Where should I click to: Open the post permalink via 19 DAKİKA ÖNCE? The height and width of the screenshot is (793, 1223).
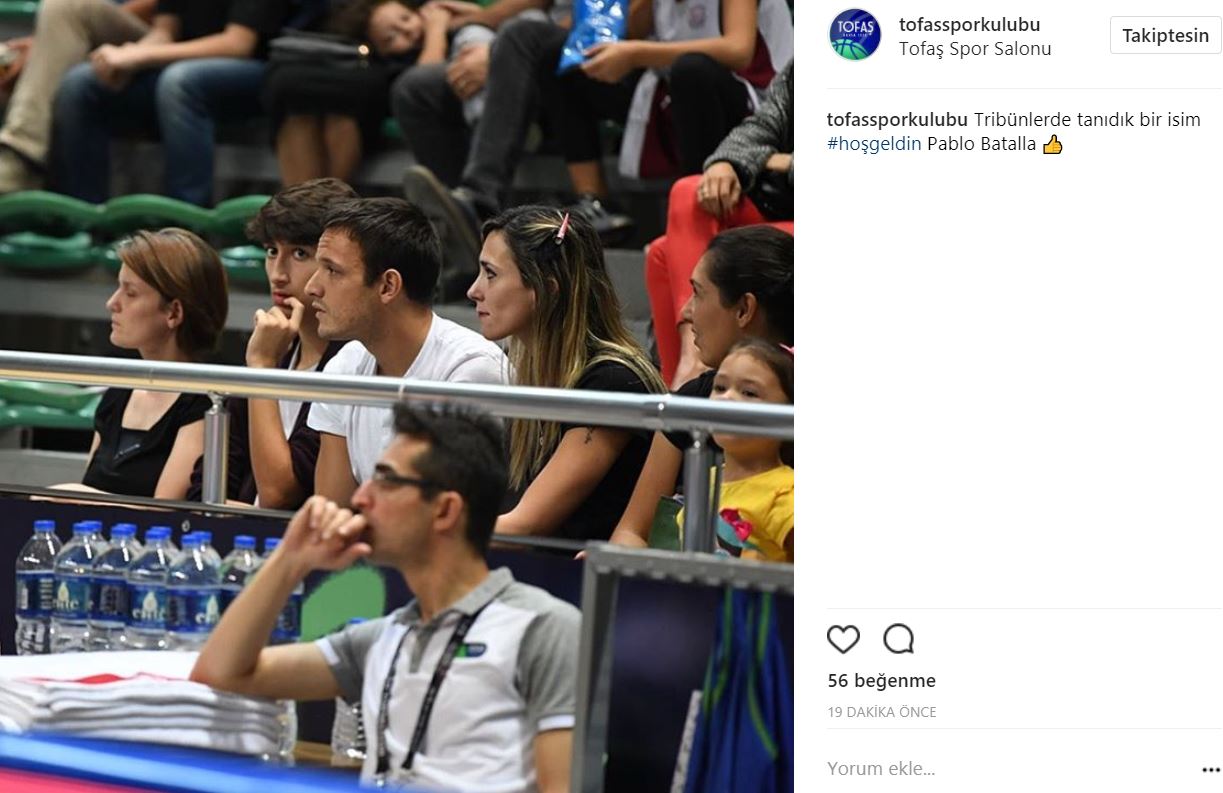tap(882, 713)
